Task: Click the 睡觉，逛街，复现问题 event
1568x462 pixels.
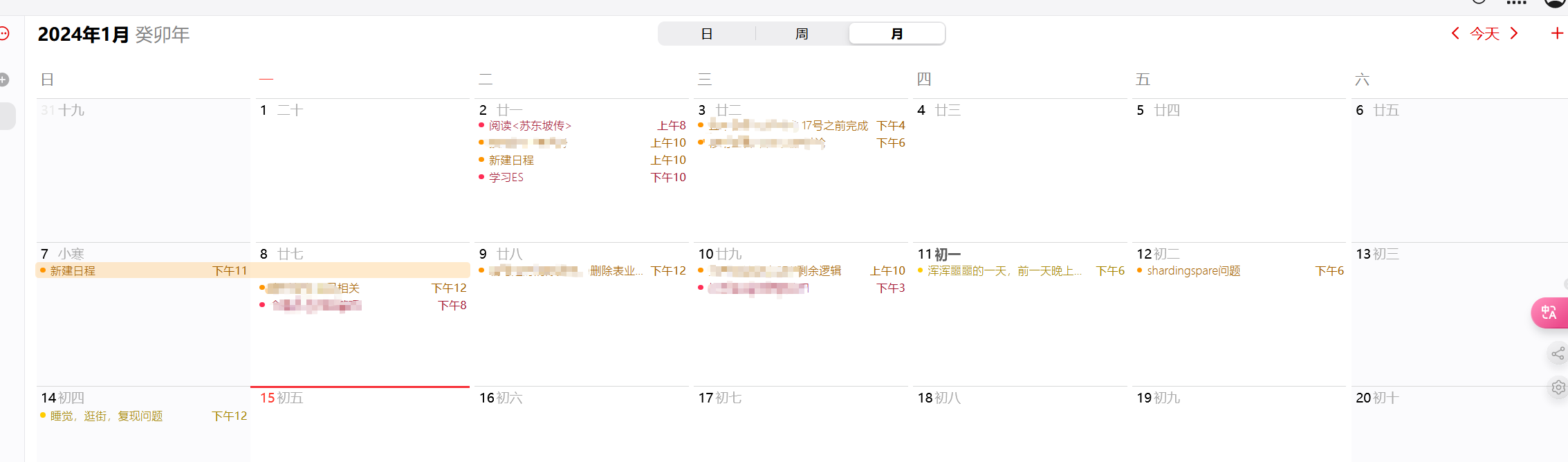Action: (107, 416)
